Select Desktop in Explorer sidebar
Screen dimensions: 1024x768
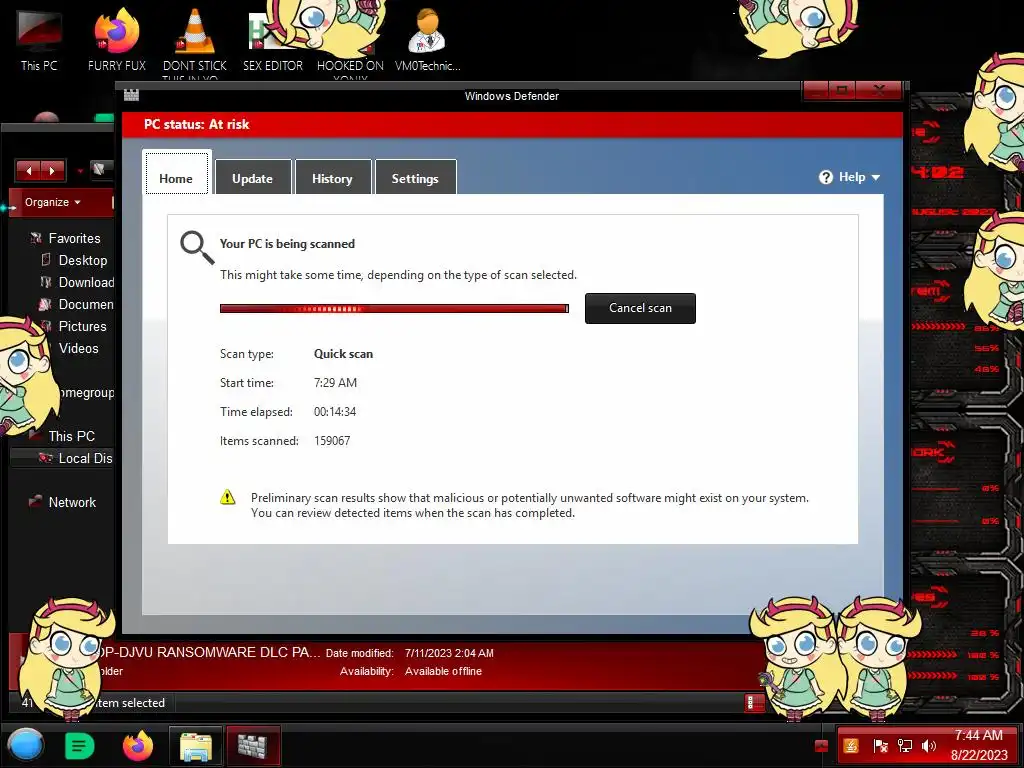click(x=83, y=261)
